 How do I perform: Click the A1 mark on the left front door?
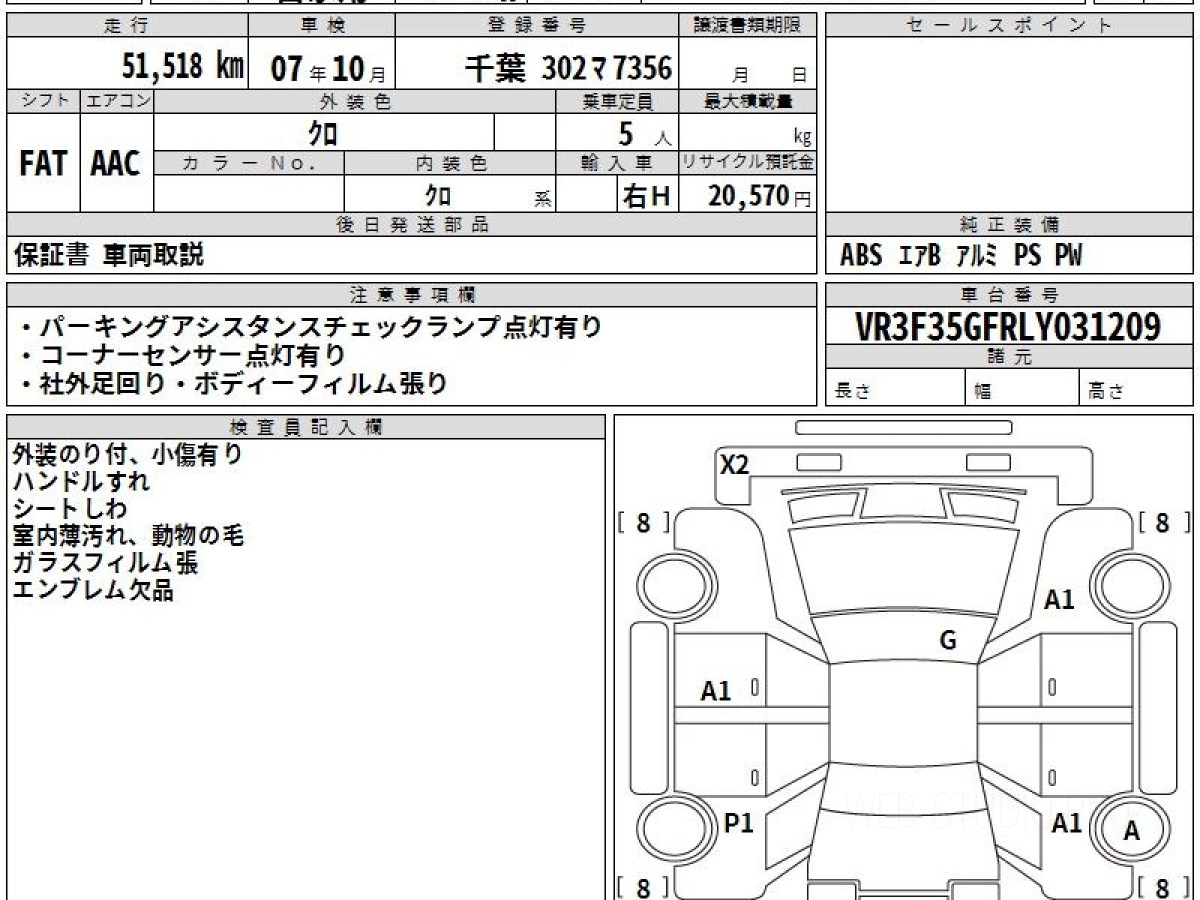pos(716,690)
